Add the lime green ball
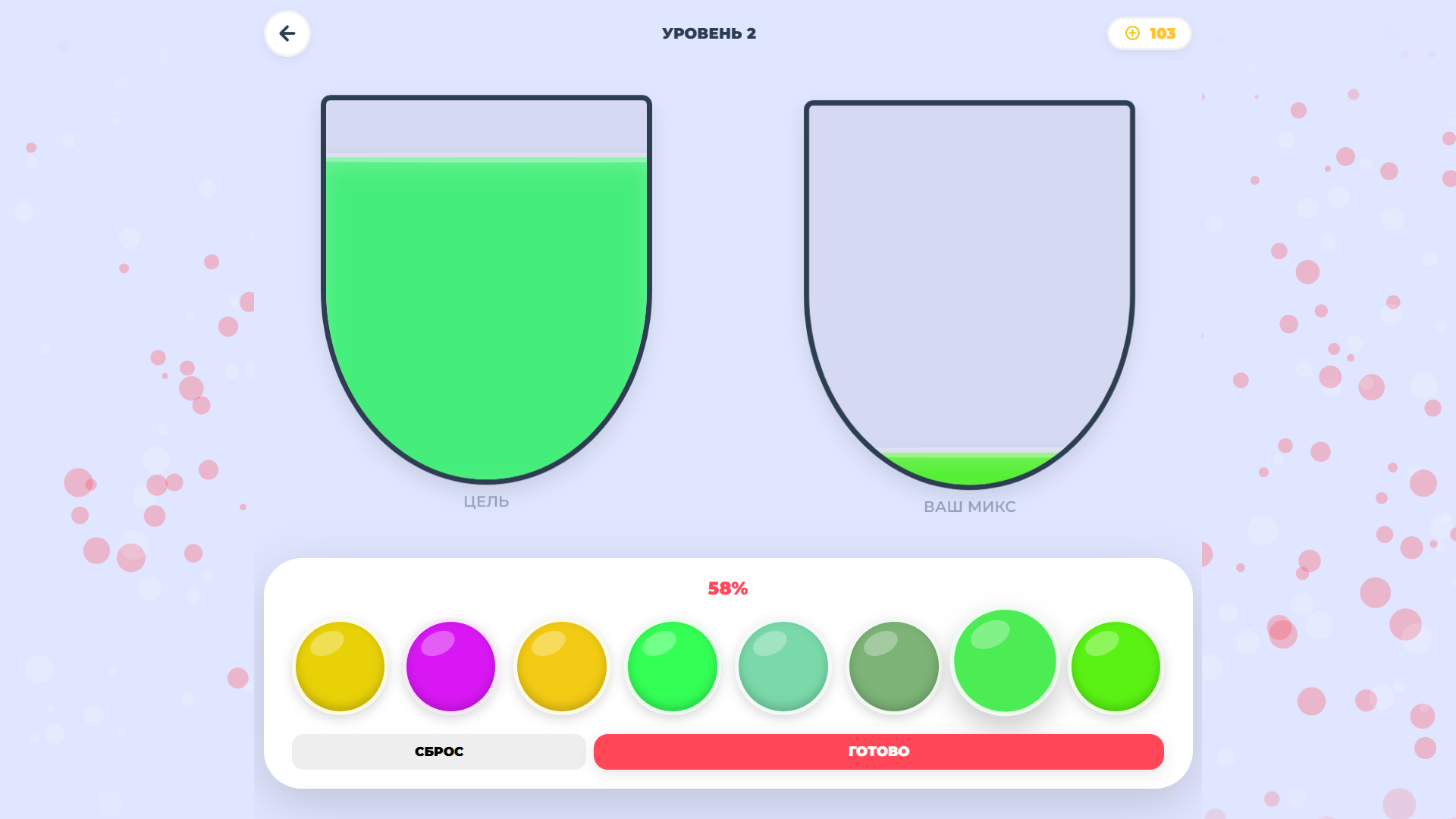The height and width of the screenshot is (819, 1456). (x=1115, y=667)
